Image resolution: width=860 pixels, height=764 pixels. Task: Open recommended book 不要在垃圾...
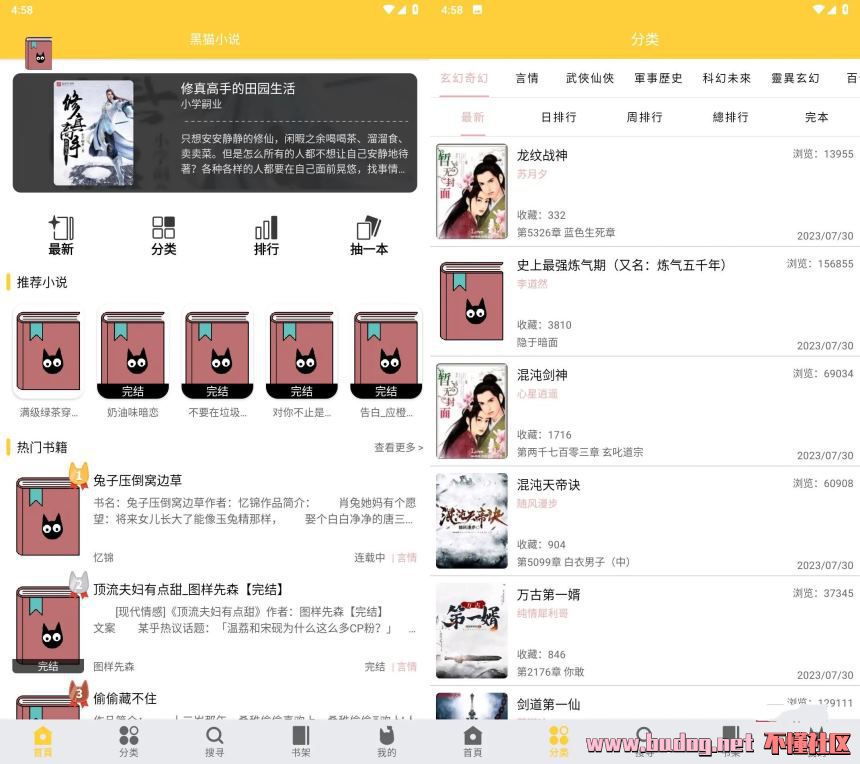[x=217, y=364]
